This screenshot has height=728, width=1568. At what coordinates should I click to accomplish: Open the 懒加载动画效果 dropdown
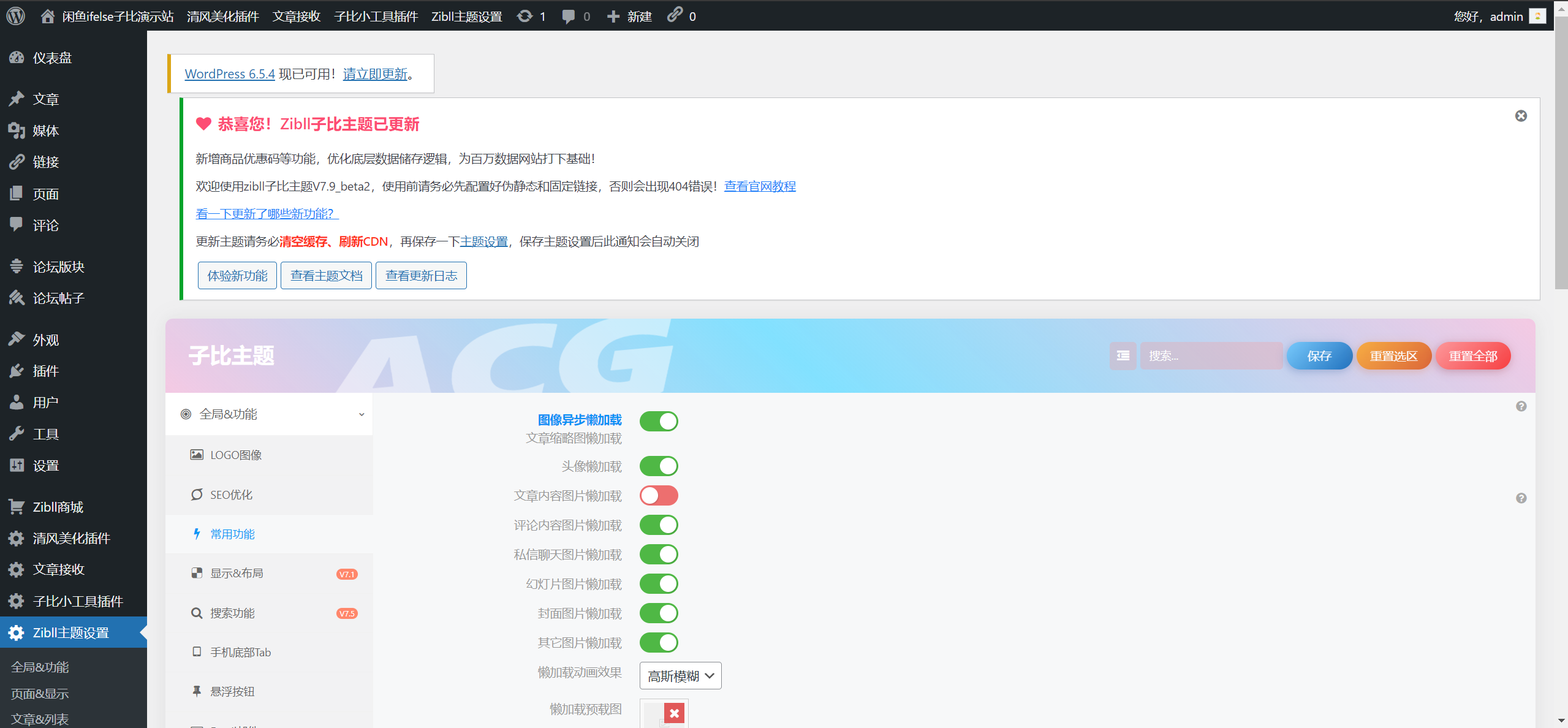(680, 676)
